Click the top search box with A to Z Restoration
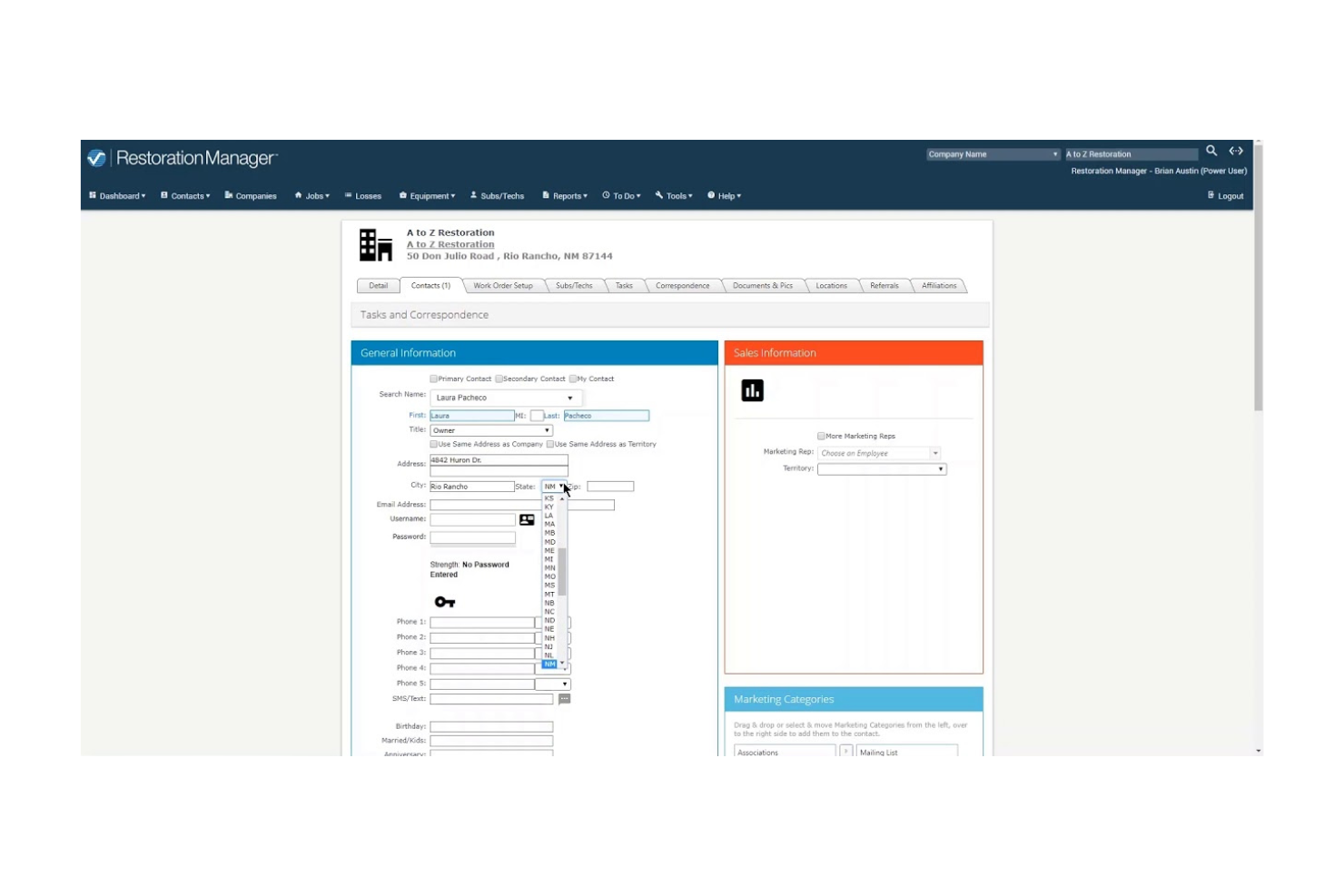 [x=1132, y=154]
